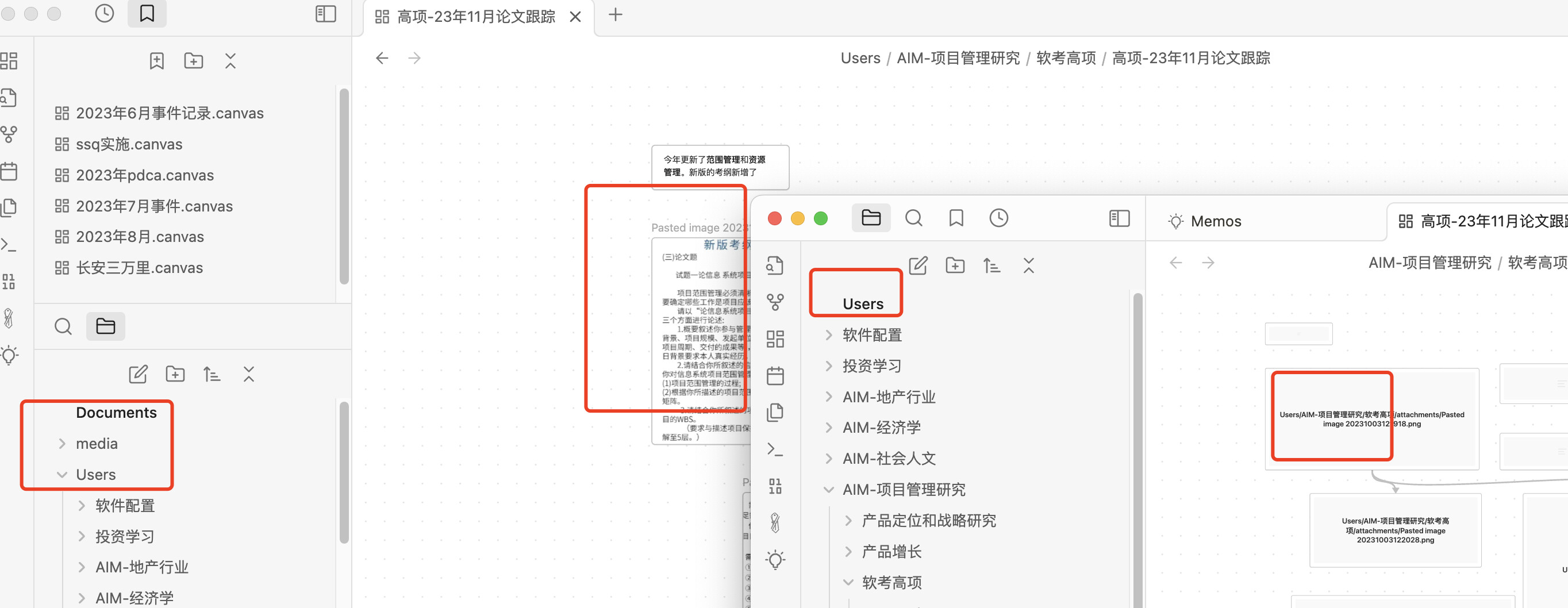Select image card ending 20231003122028.png in inset canvas
The height and width of the screenshot is (608, 1568).
[1395, 530]
